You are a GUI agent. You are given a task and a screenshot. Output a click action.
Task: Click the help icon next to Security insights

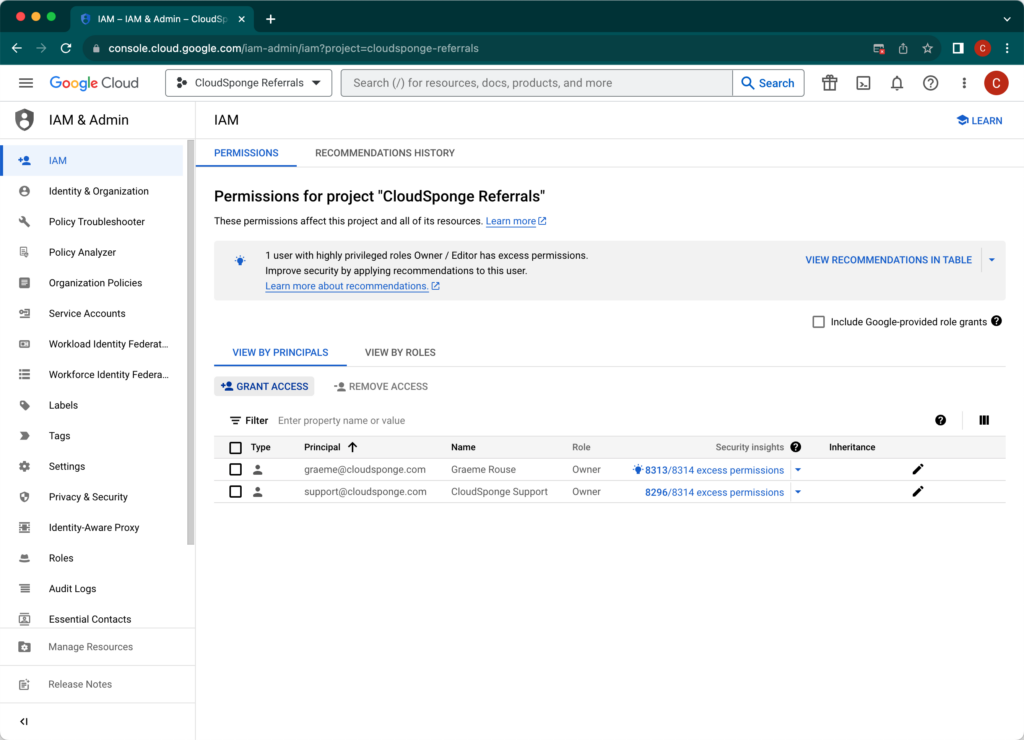pyautogui.click(x=795, y=447)
